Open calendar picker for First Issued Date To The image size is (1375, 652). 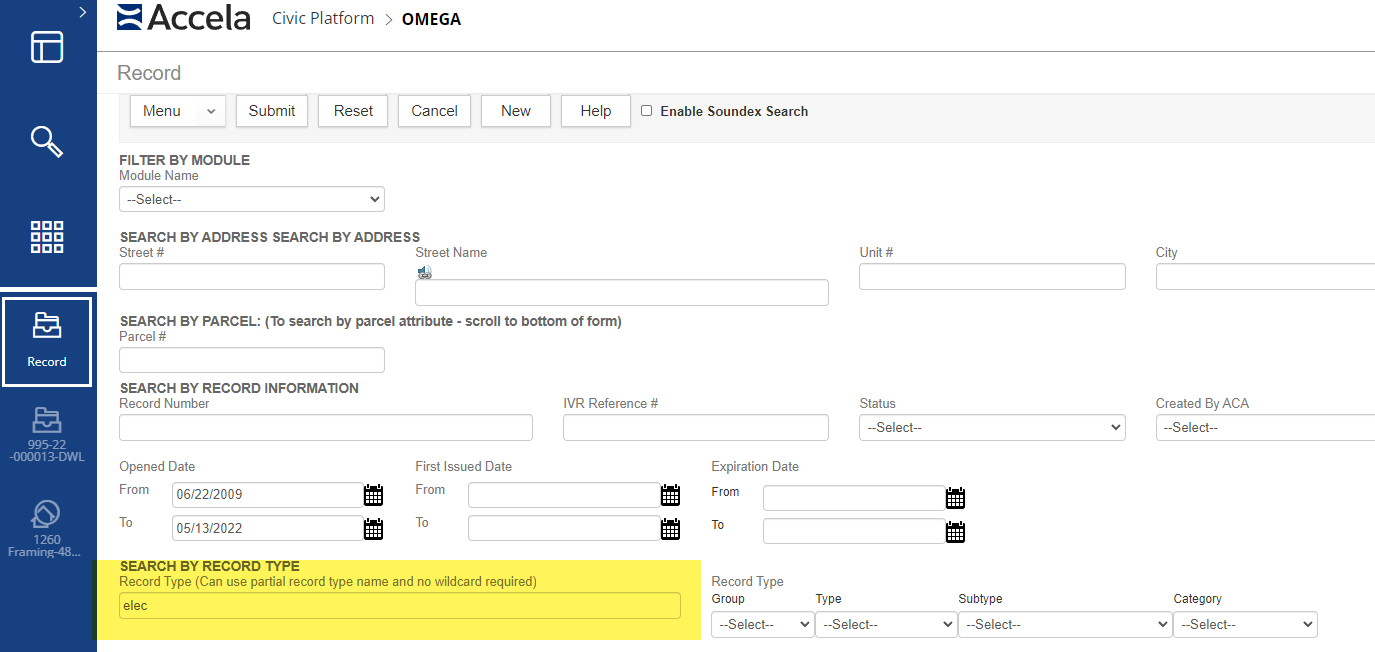point(670,529)
